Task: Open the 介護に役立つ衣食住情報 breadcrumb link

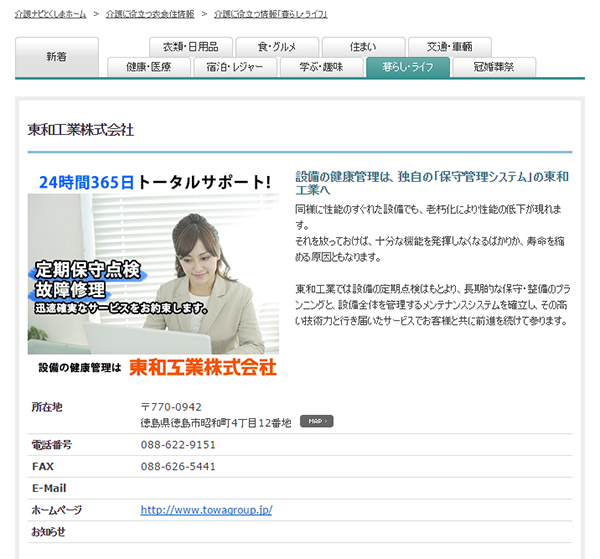Action: coord(150,15)
